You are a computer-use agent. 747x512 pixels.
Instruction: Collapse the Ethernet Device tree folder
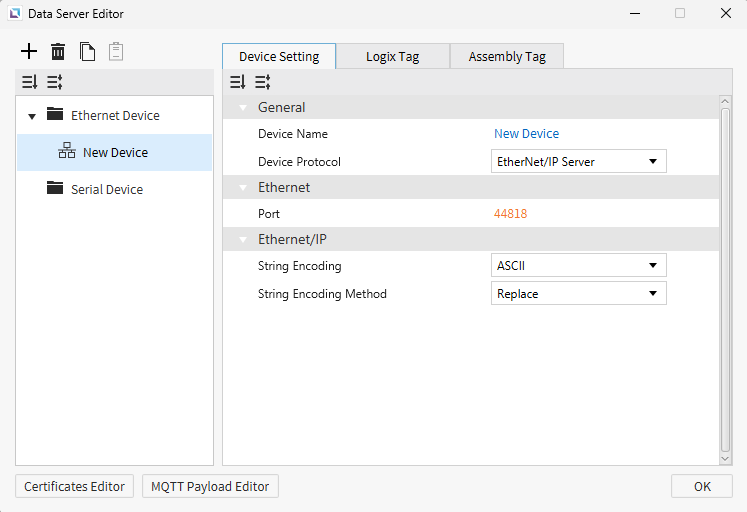click(x=32, y=116)
